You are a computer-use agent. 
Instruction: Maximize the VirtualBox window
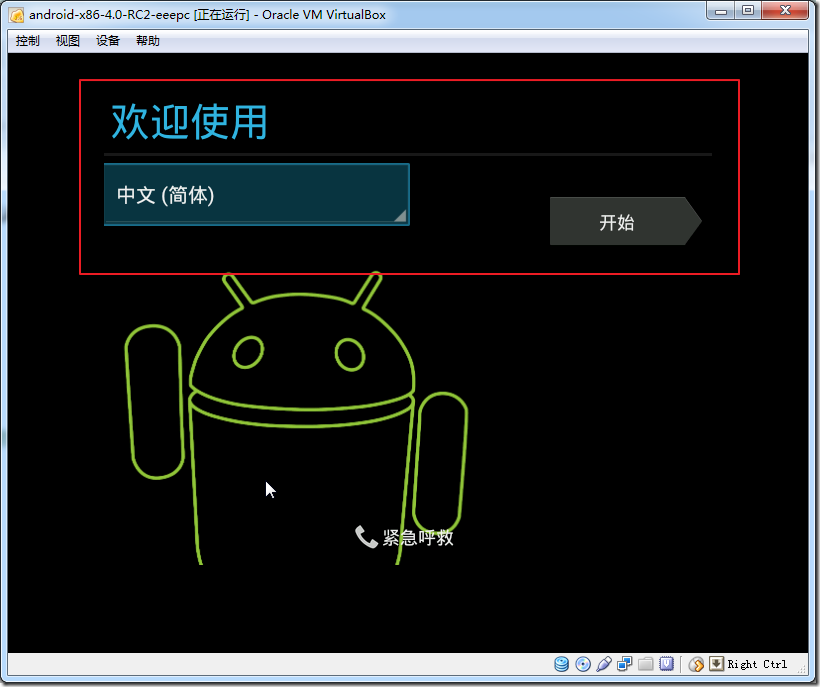click(748, 11)
